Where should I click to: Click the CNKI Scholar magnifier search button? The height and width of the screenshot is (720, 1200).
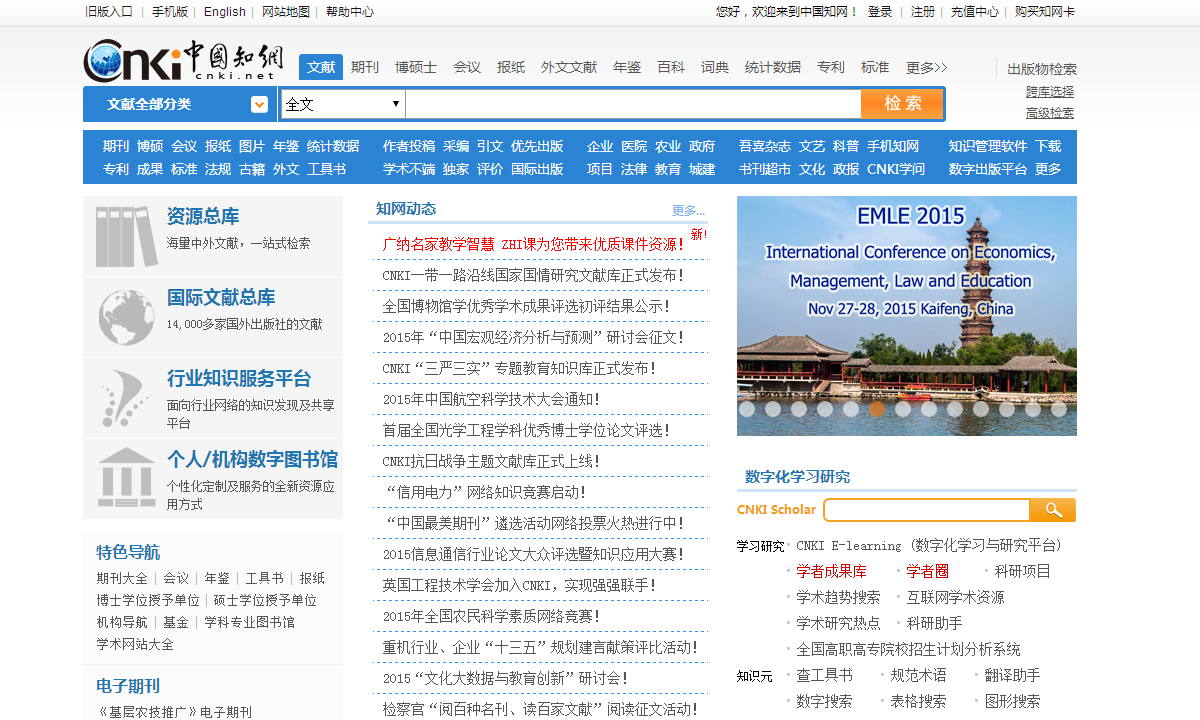[x=1053, y=510]
